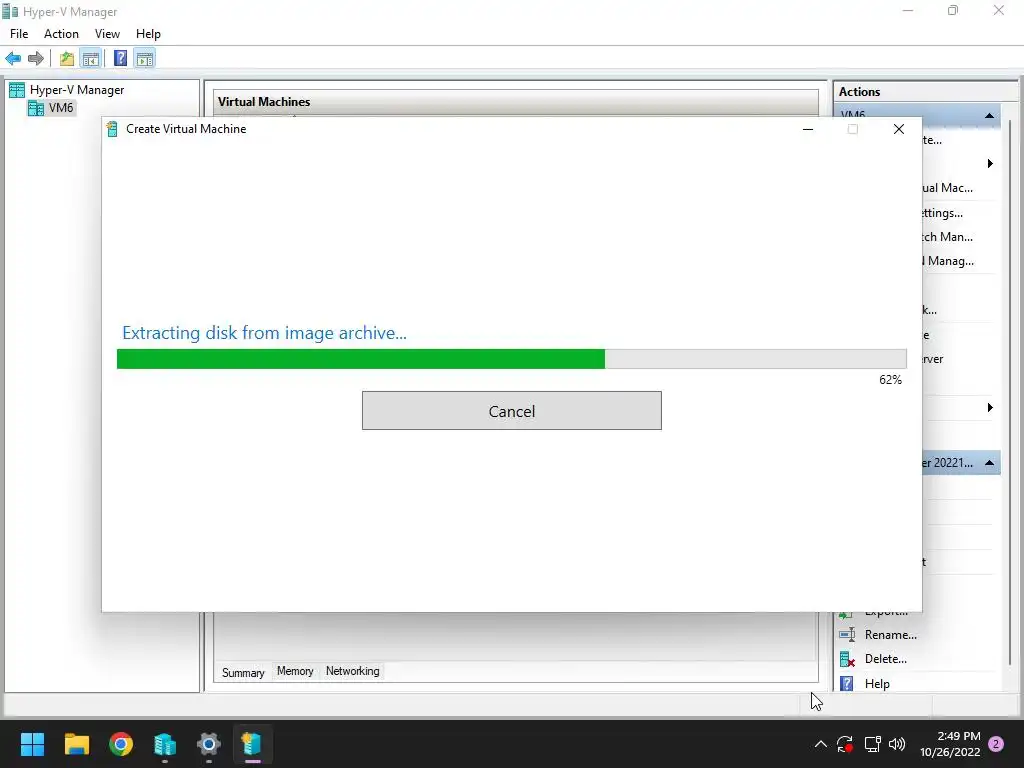Click the Create Virtual Machine dialog title icon

click(112, 129)
